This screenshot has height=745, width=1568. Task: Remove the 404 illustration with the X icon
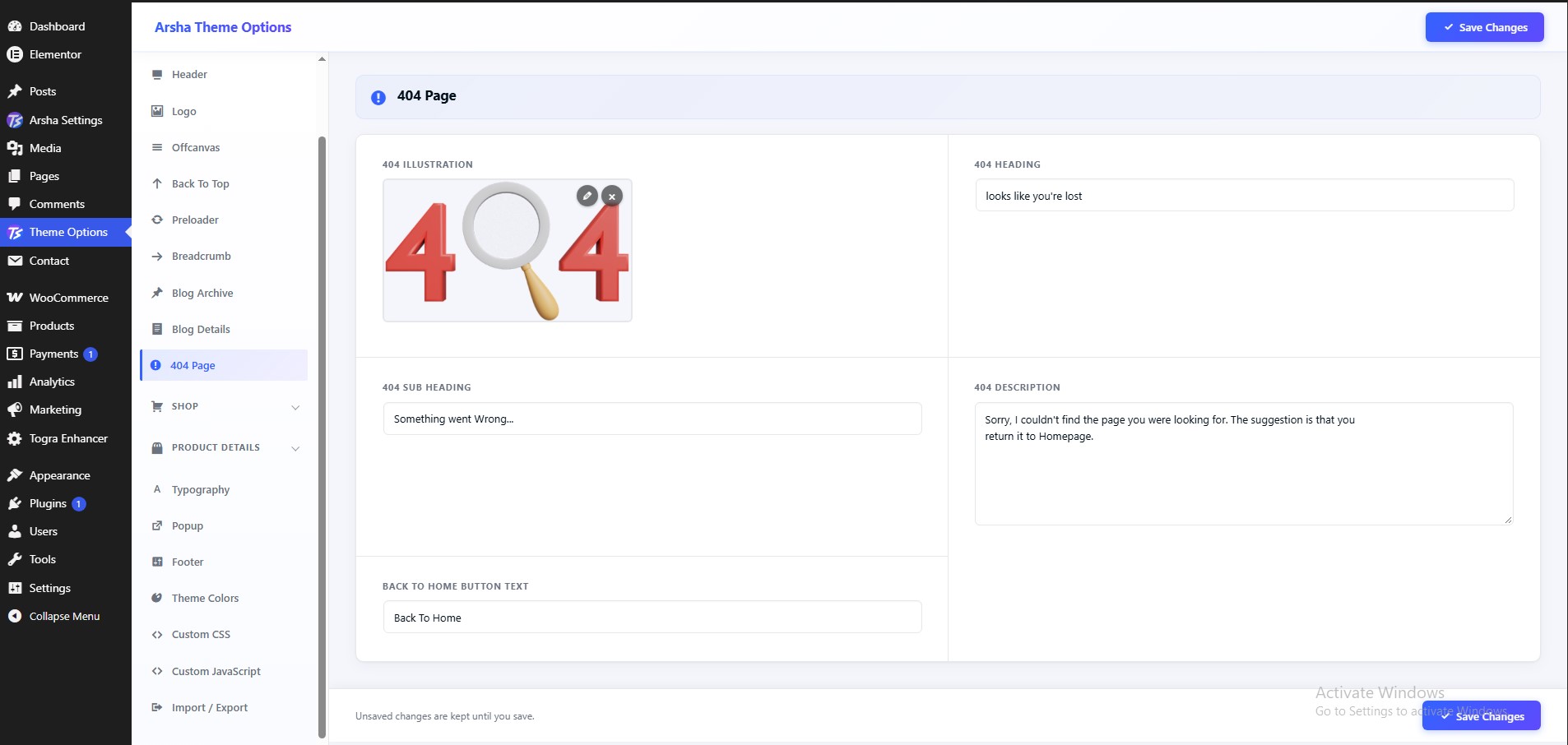pos(612,197)
